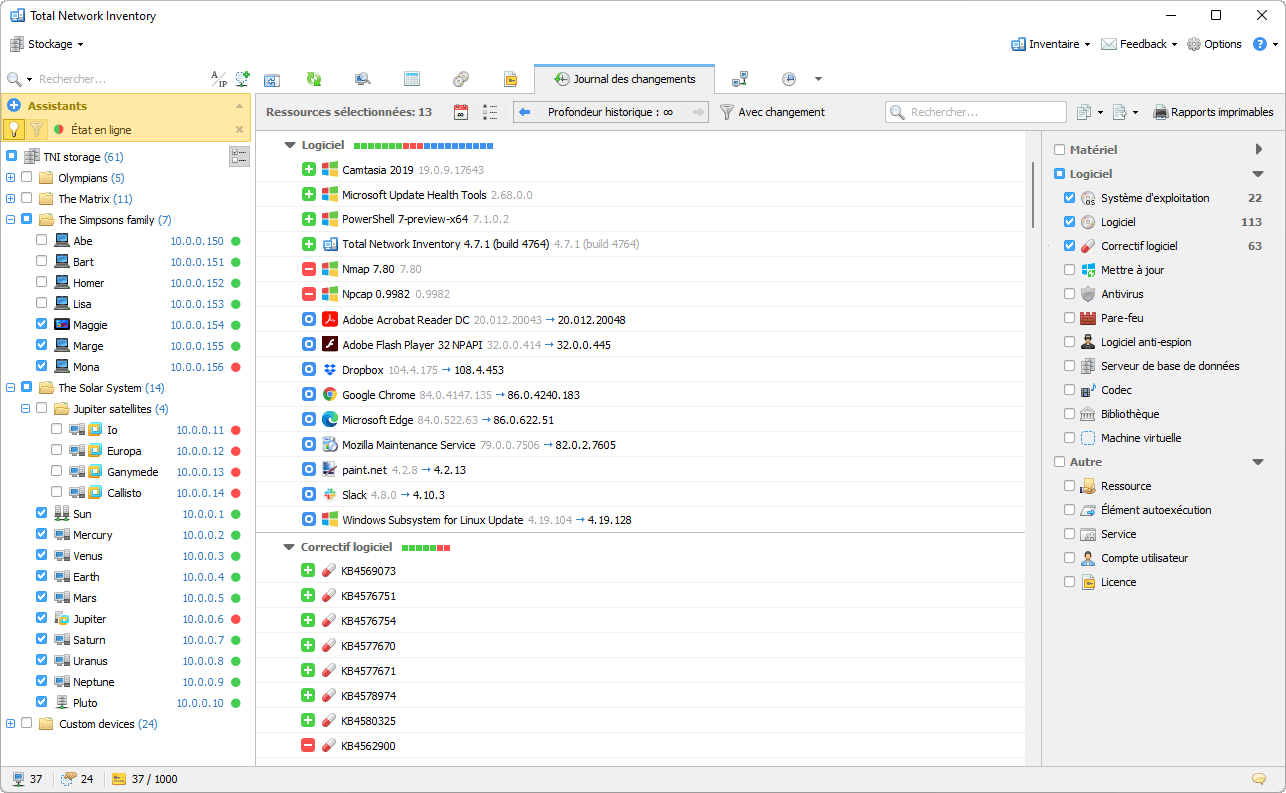Open the Stockage dropdown menu
Image resolution: width=1286 pixels, height=793 pixels.
click(x=47, y=44)
